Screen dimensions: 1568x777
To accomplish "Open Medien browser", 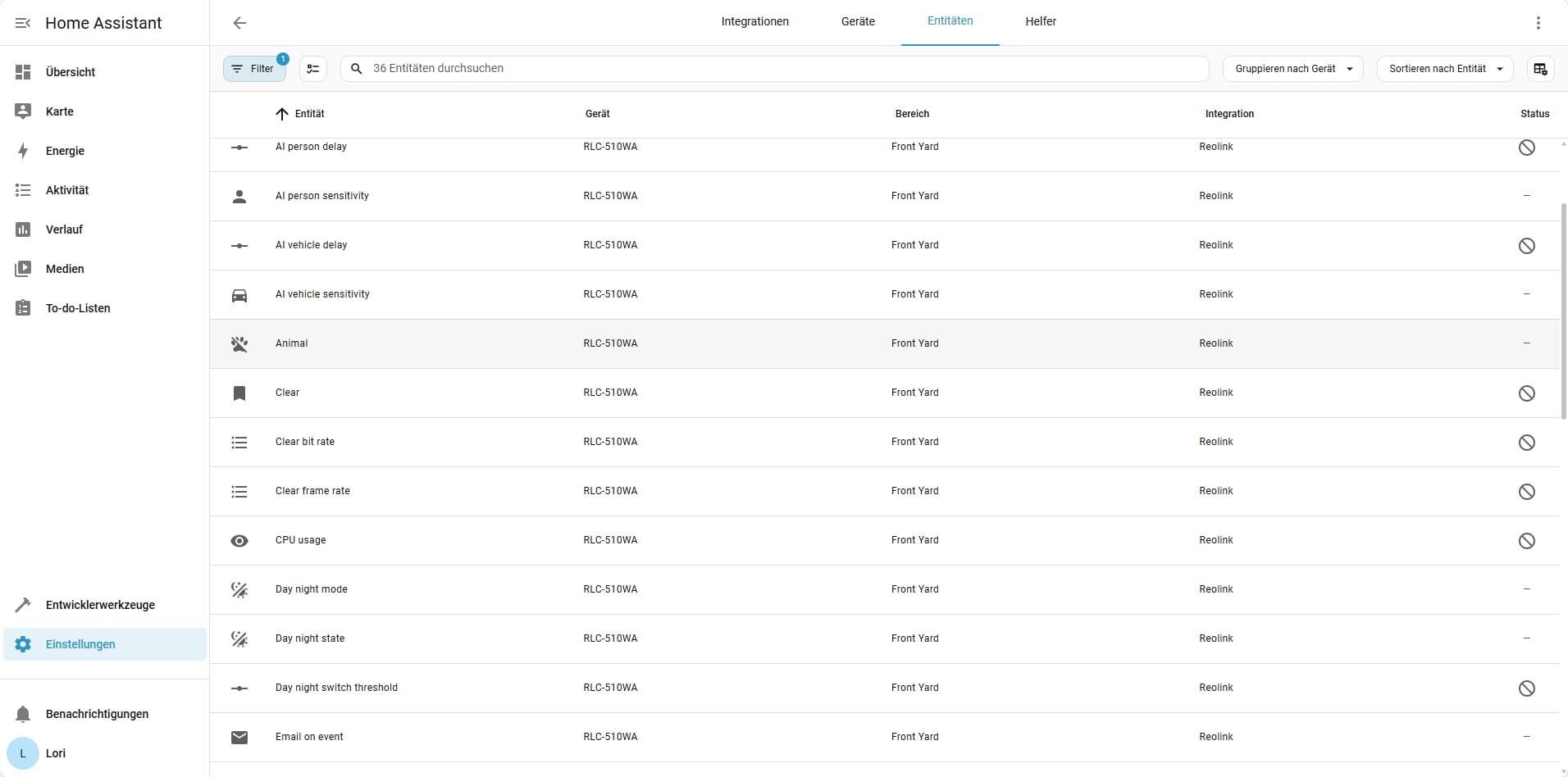I will tap(105, 269).
